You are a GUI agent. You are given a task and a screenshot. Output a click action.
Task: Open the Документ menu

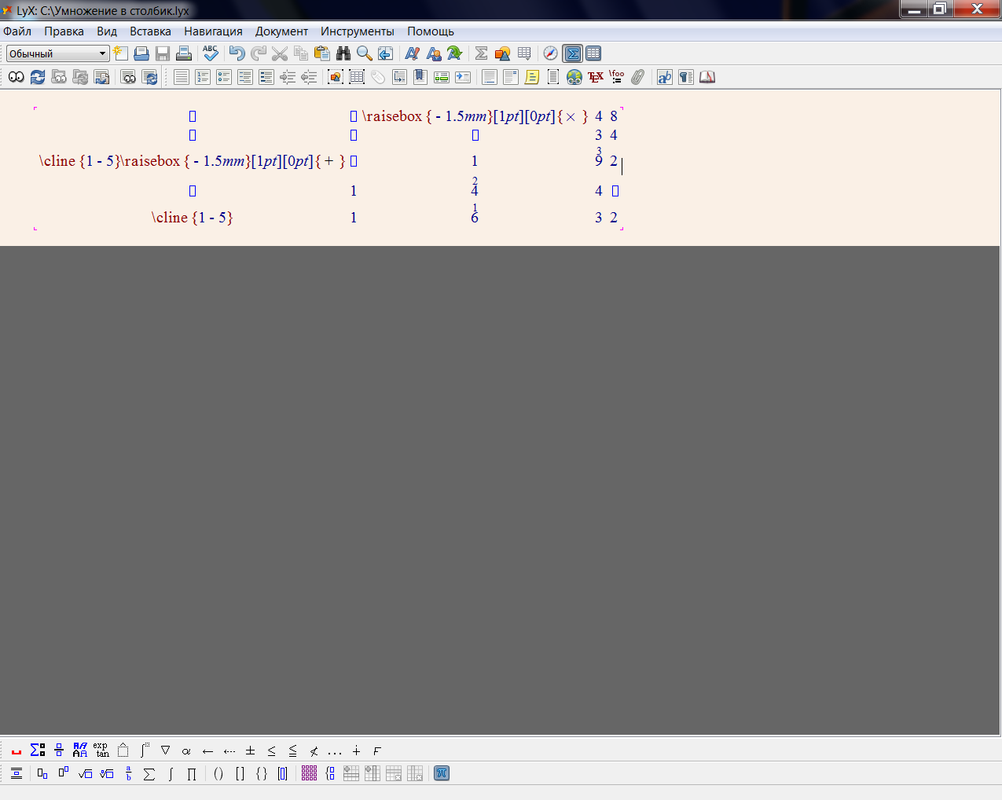(x=281, y=31)
